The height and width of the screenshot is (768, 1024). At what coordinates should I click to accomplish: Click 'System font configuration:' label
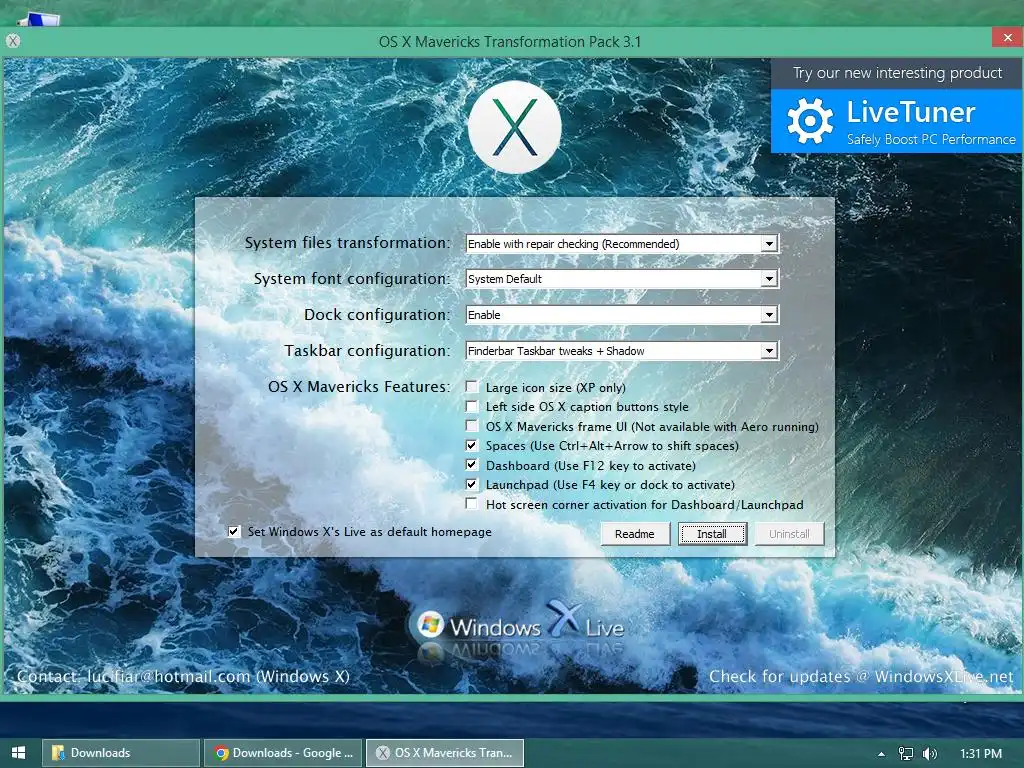click(x=352, y=279)
